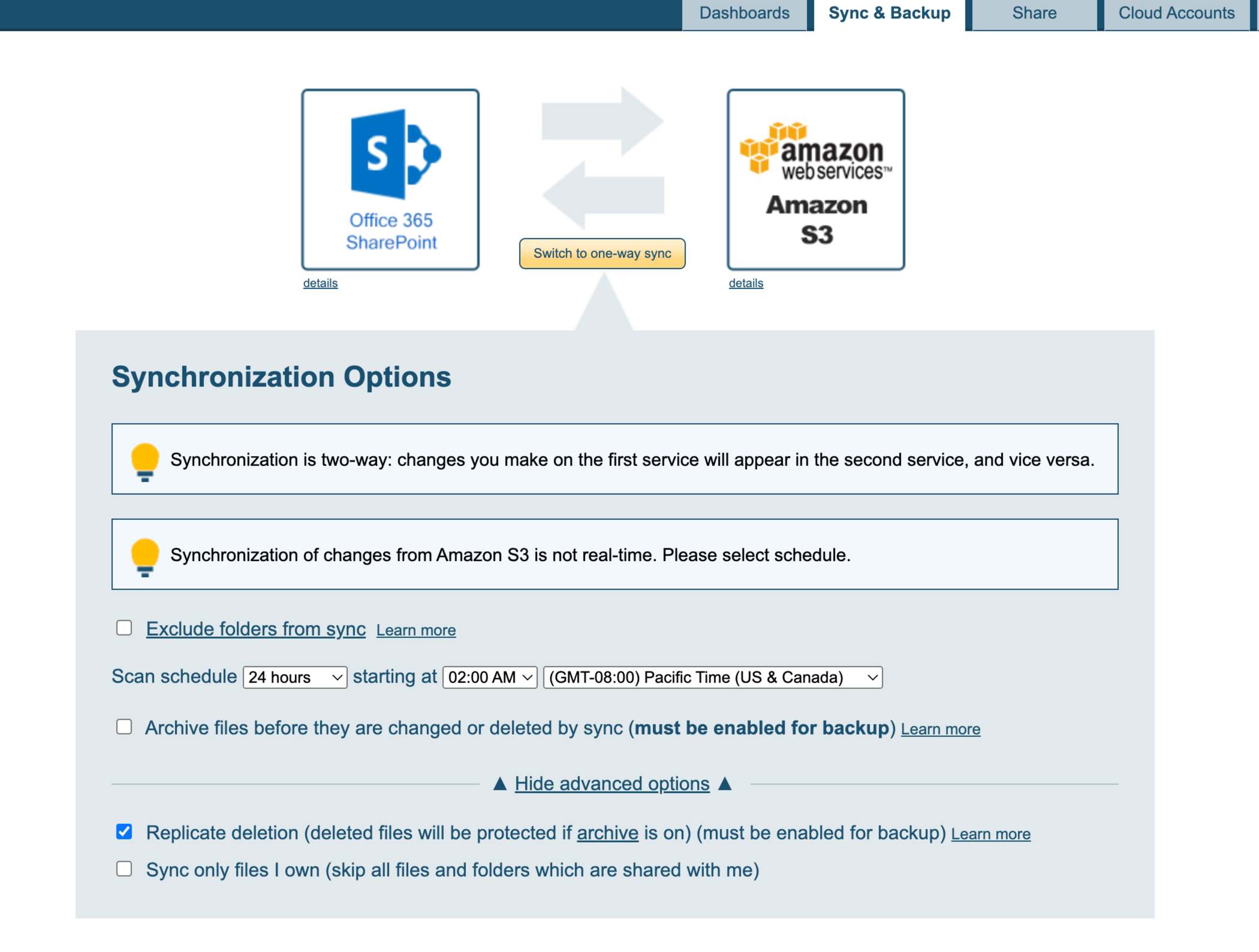Click the lightbulb icon in schedule notice
The image size is (1259, 952).
[x=144, y=556]
